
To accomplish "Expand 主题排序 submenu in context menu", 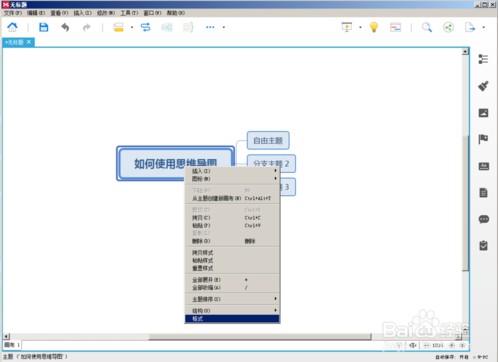I will (232, 299).
